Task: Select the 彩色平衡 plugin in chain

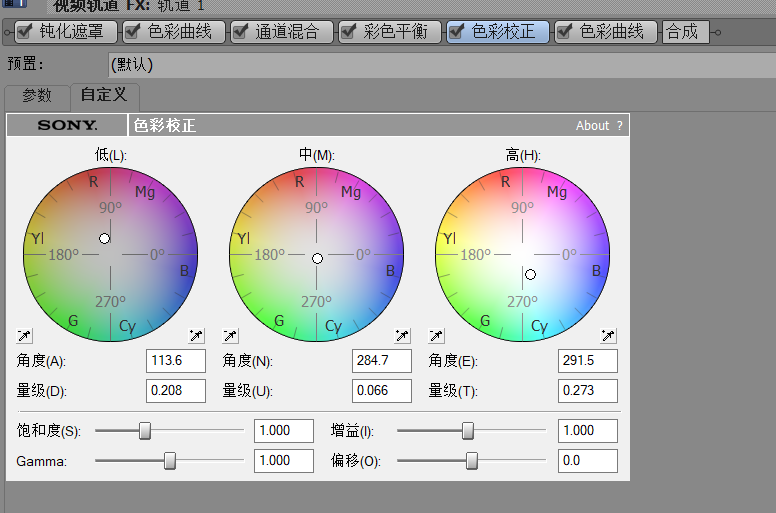Action: pyautogui.click(x=395, y=32)
